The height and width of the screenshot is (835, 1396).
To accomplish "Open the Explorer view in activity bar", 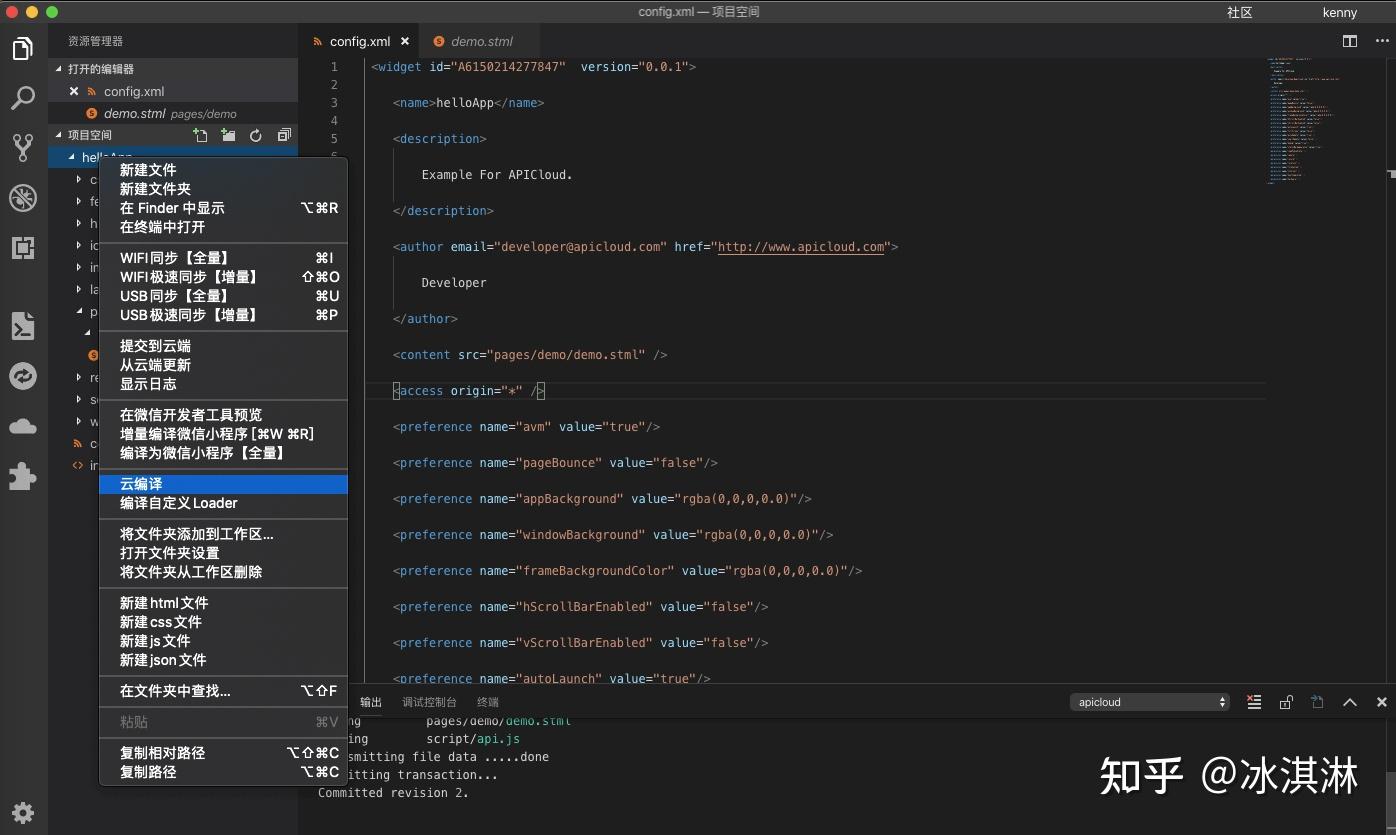I will [22, 48].
